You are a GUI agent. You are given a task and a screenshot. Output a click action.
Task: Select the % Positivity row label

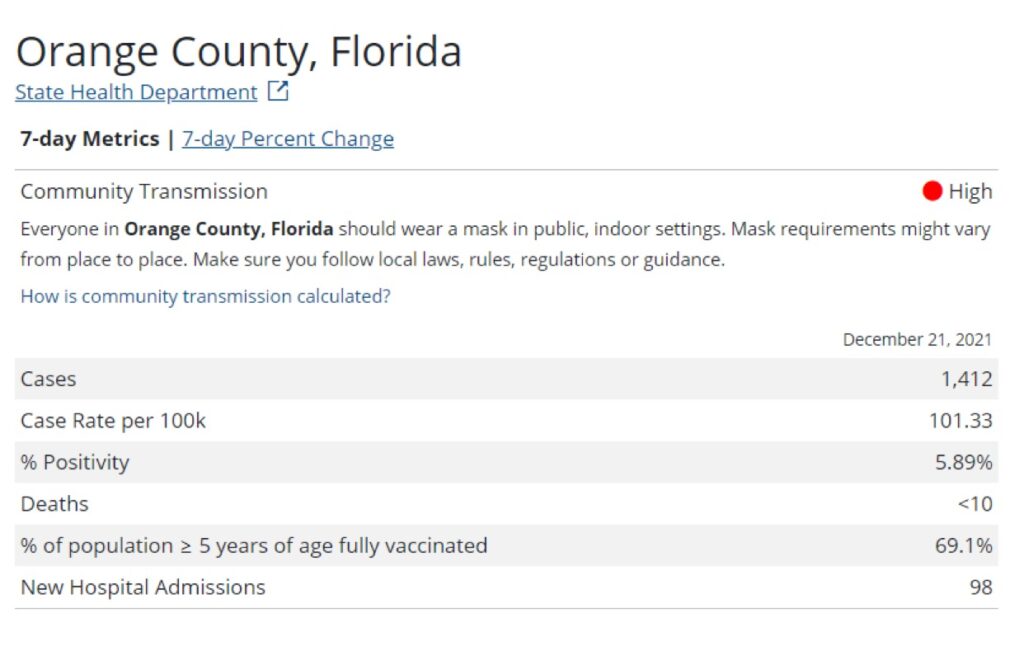tap(75, 463)
